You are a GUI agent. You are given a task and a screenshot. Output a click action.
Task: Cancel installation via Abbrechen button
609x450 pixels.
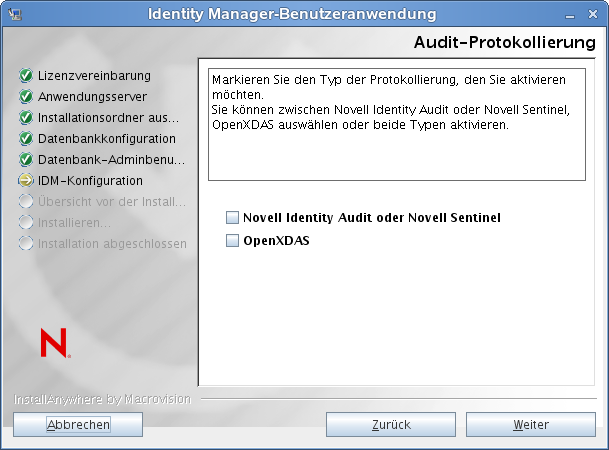[x=79, y=424]
